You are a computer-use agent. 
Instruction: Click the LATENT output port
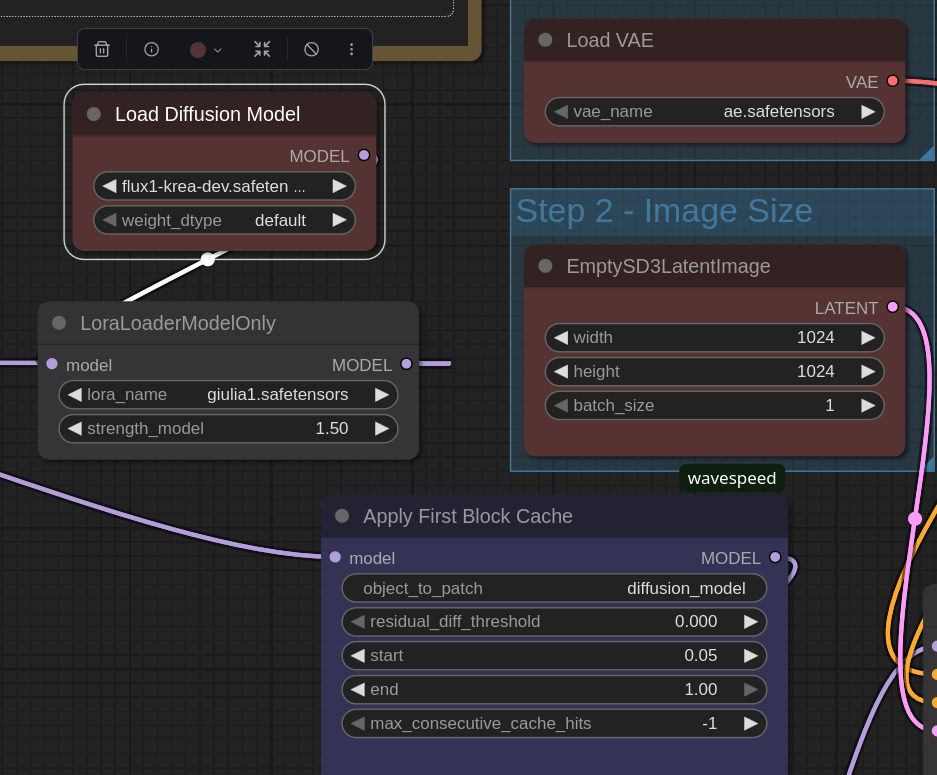(892, 307)
